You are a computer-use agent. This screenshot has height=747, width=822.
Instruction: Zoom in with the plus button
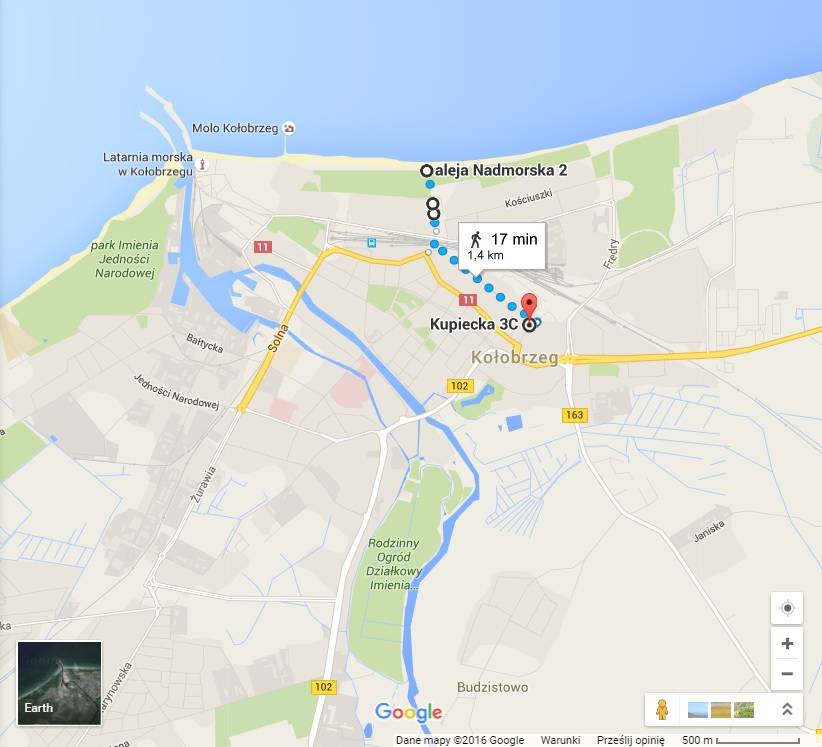pos(787,643)
